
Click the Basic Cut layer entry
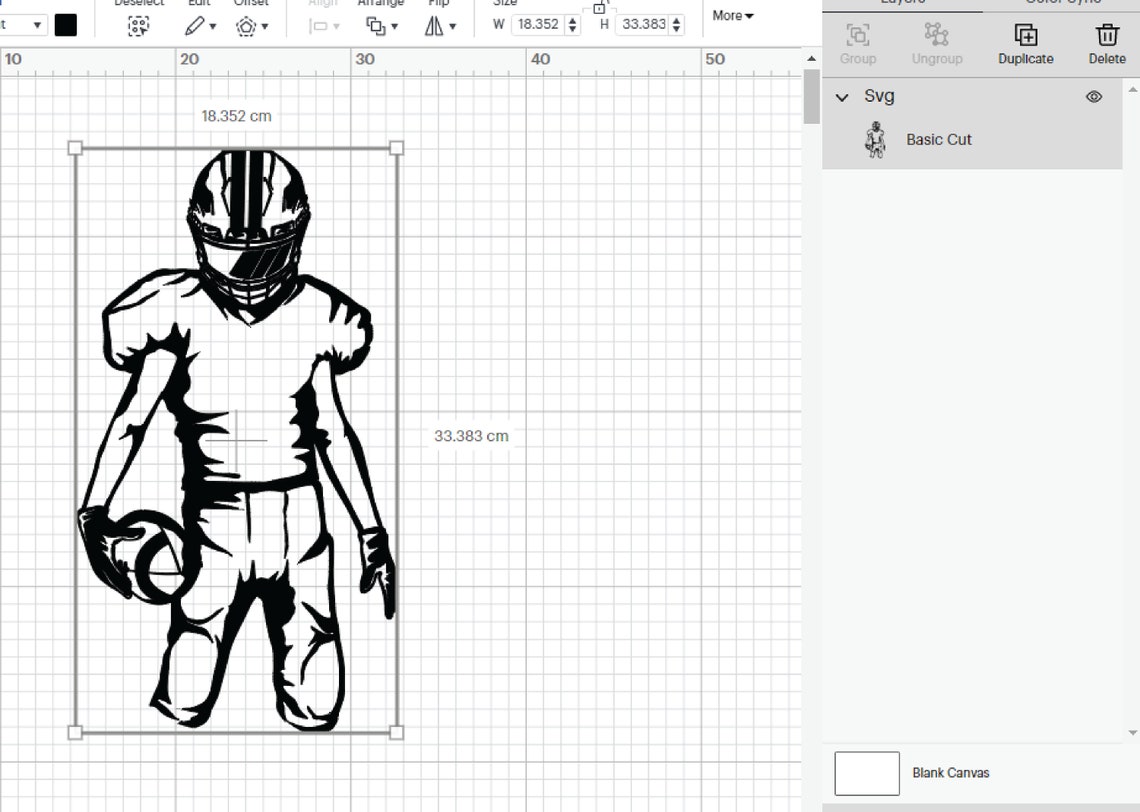(x=938, y=139)
